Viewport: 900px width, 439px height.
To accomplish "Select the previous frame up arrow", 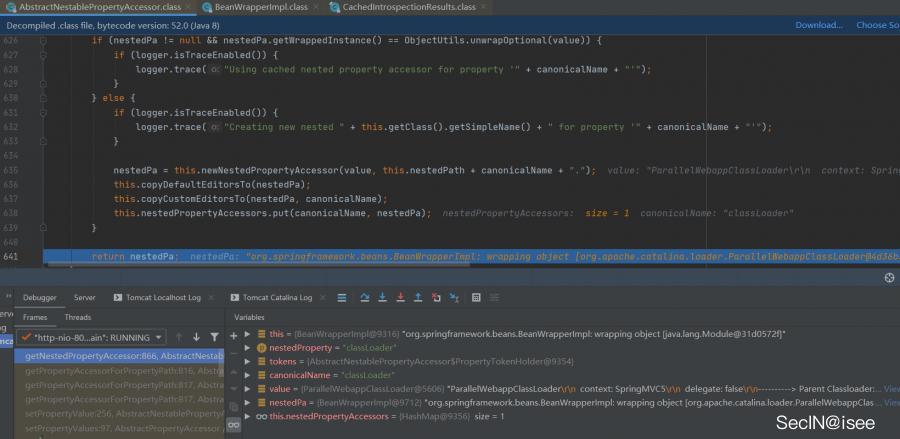I will pyautogui.click(x=179, y=337).
